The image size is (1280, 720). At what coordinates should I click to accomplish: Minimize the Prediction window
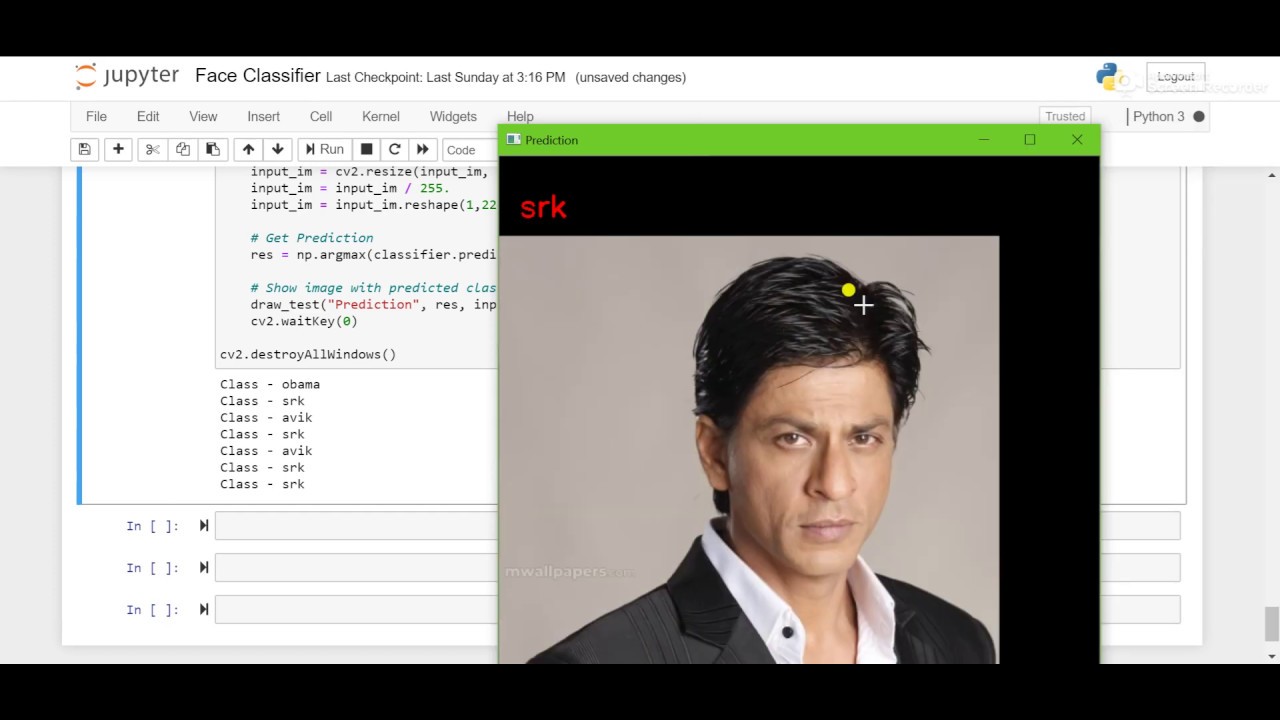984,140
